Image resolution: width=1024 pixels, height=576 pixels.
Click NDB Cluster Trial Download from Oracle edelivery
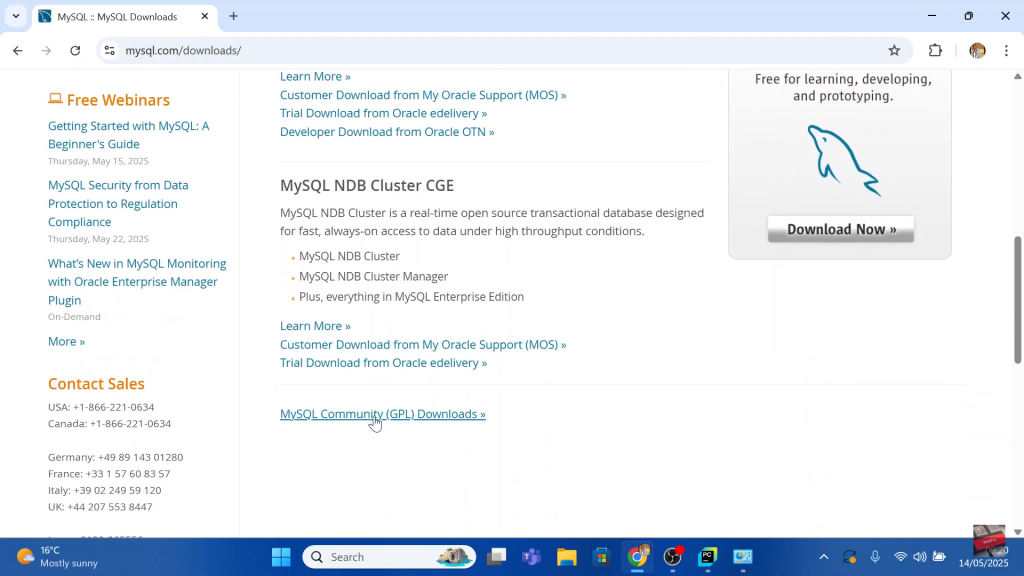click(383, 362)
